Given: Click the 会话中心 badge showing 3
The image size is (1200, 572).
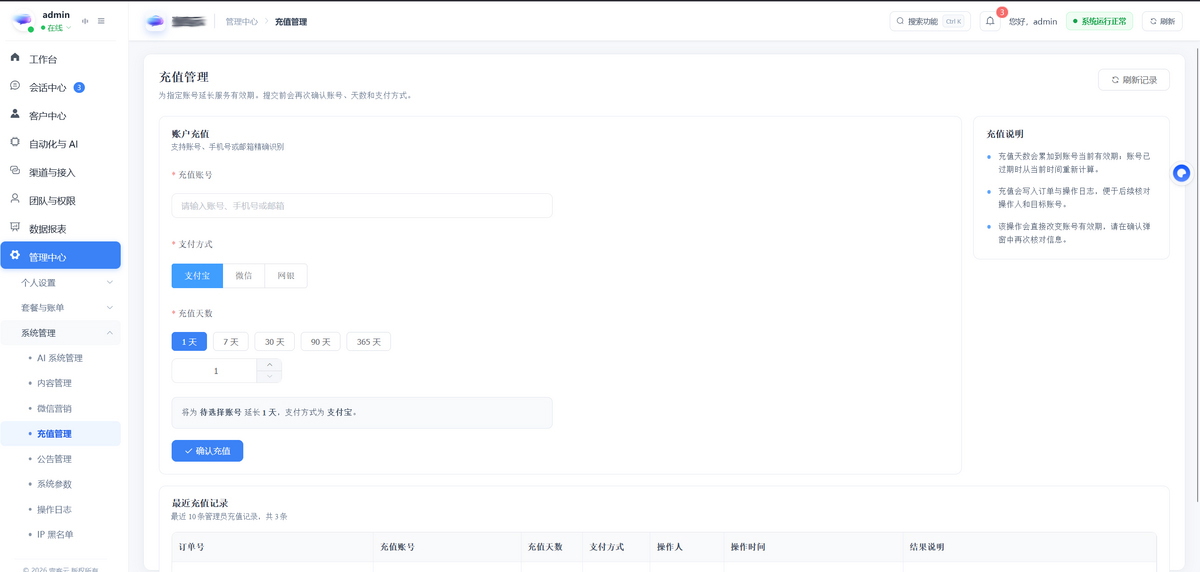Looking at the screenshot, I should coord(79,87).
